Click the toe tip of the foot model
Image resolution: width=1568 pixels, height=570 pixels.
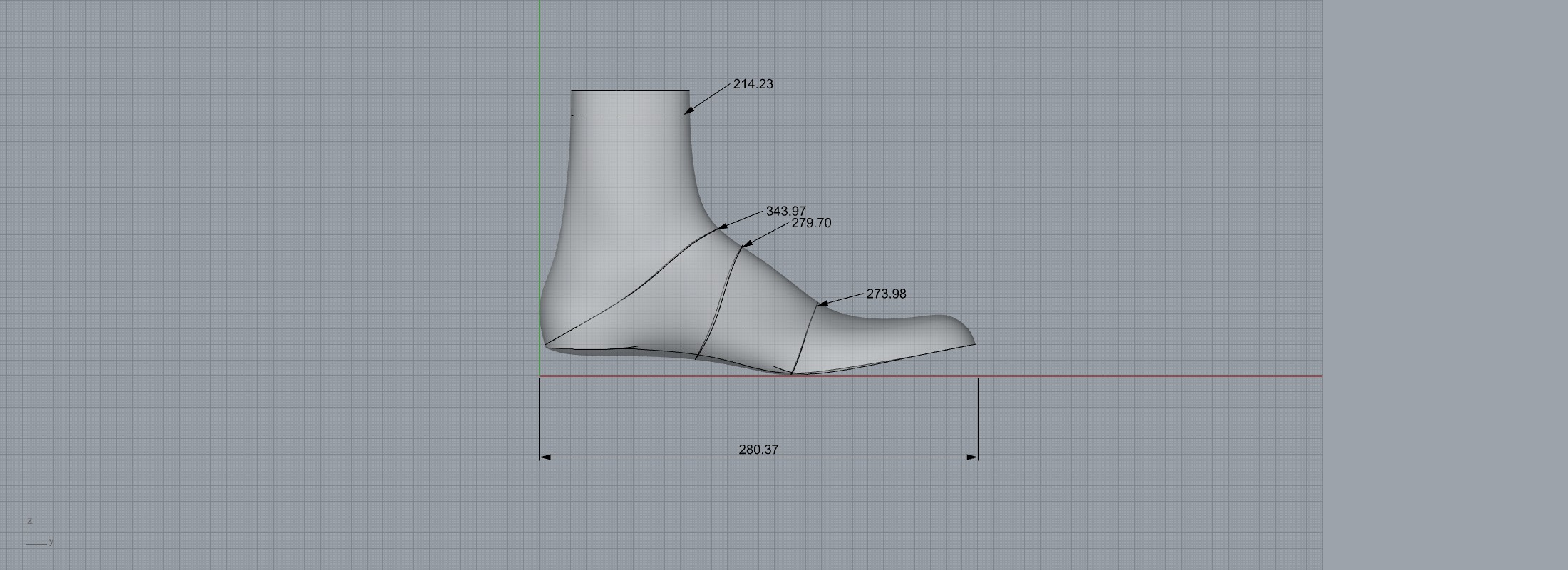[x=972, y=343]
